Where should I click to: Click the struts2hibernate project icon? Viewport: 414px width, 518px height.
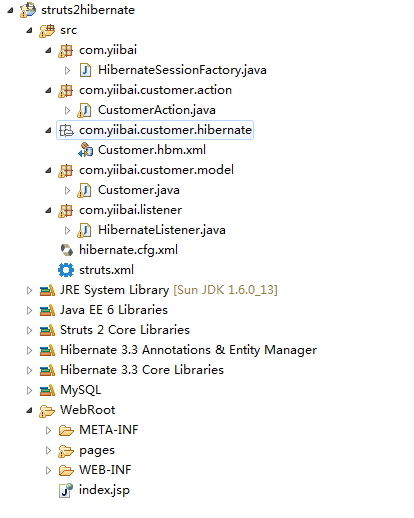pos(28,10)
